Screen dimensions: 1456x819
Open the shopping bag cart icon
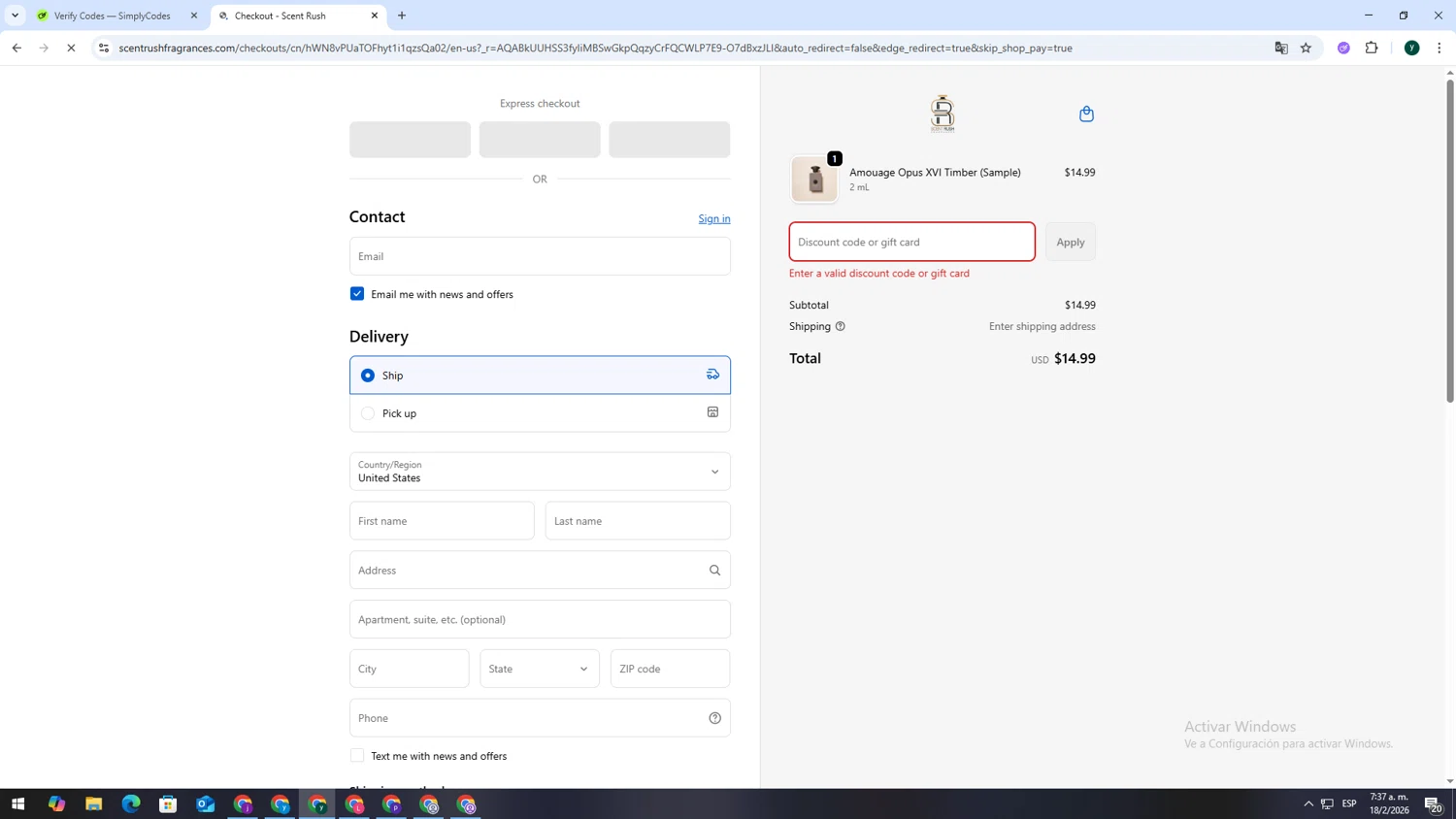1086,115
